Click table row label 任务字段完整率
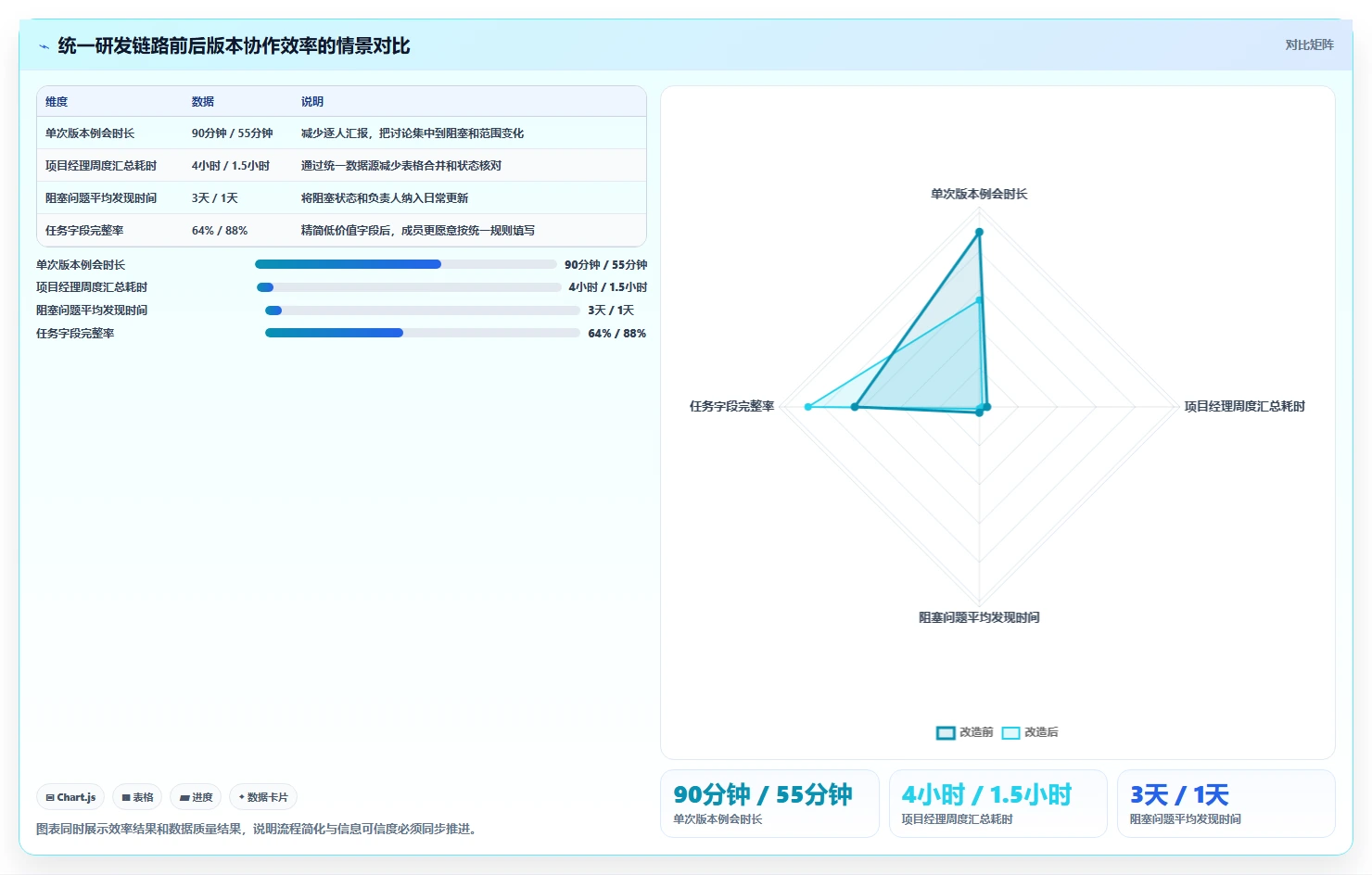This screenshot has width=1372, height=875. tap(84, 231)
